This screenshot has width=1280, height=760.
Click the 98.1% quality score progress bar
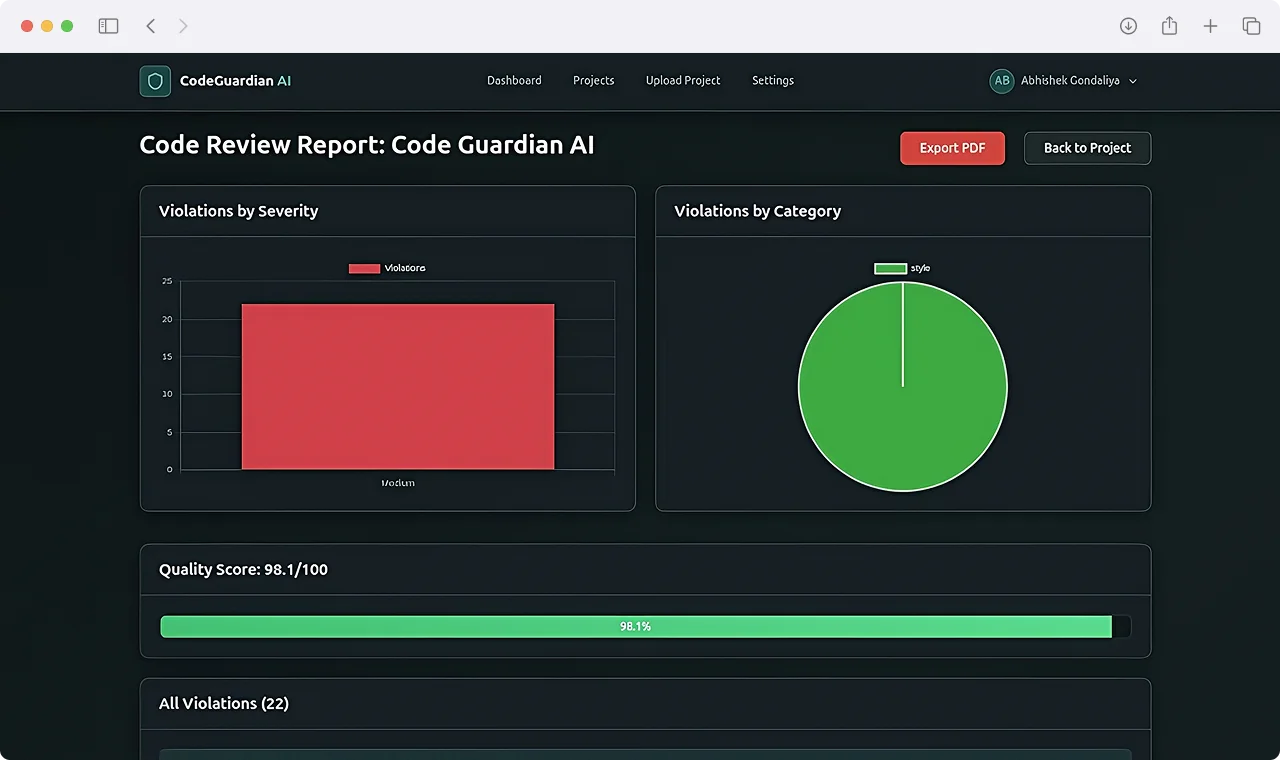tap(646, 627)
